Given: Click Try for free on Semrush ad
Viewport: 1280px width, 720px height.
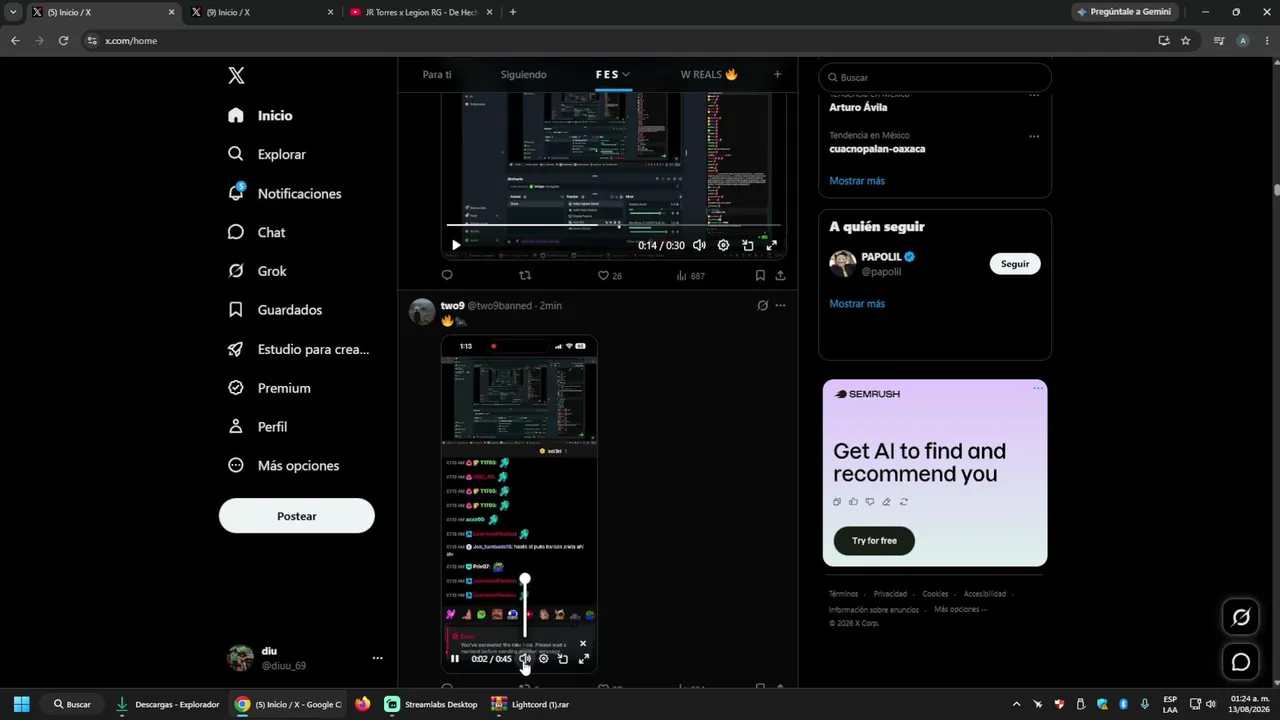Looking at the screenshot, I should [874, 541].
